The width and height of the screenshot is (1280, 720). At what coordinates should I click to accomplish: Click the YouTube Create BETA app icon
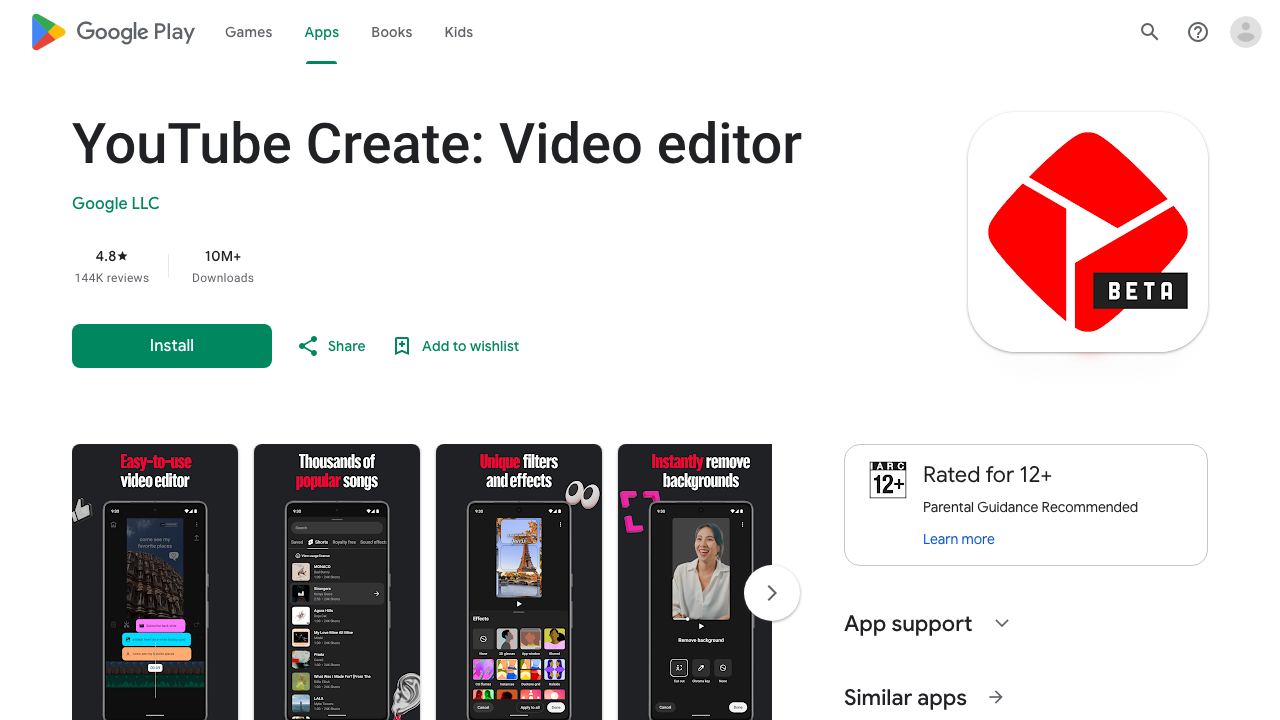tap(1088, 232)
